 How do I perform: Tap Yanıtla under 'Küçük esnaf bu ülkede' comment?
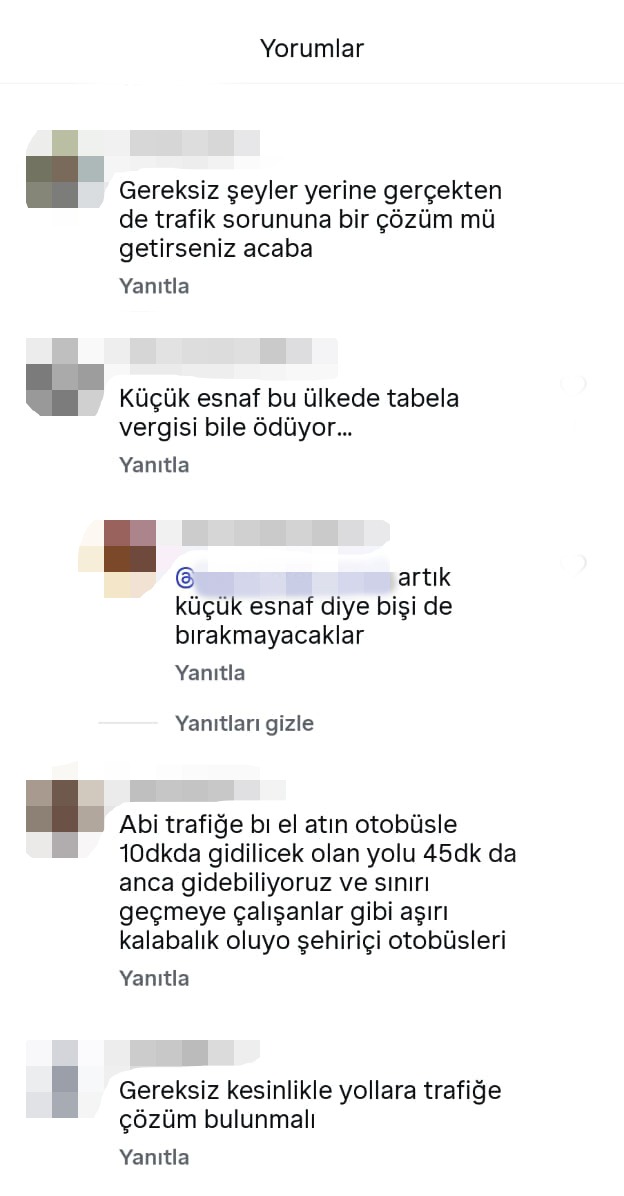coord(154,465)
